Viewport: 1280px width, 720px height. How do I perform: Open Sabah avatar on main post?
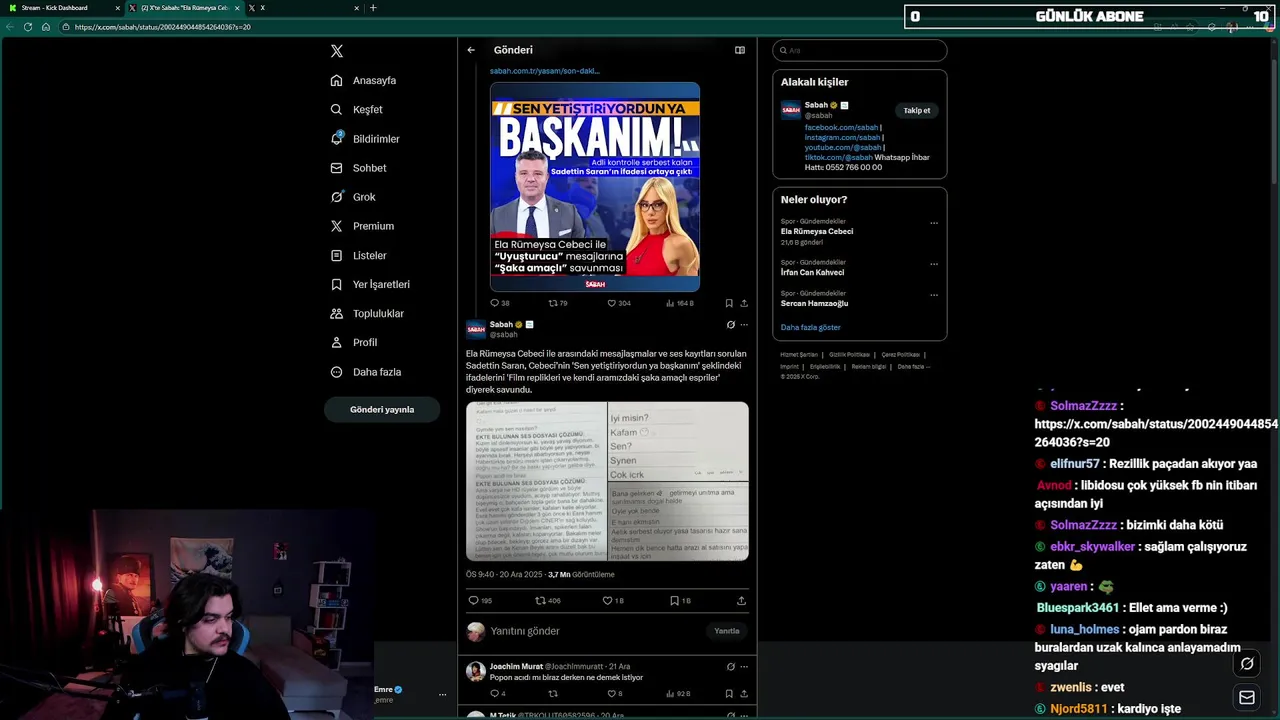pyautogui.click(x=475, y=329)
